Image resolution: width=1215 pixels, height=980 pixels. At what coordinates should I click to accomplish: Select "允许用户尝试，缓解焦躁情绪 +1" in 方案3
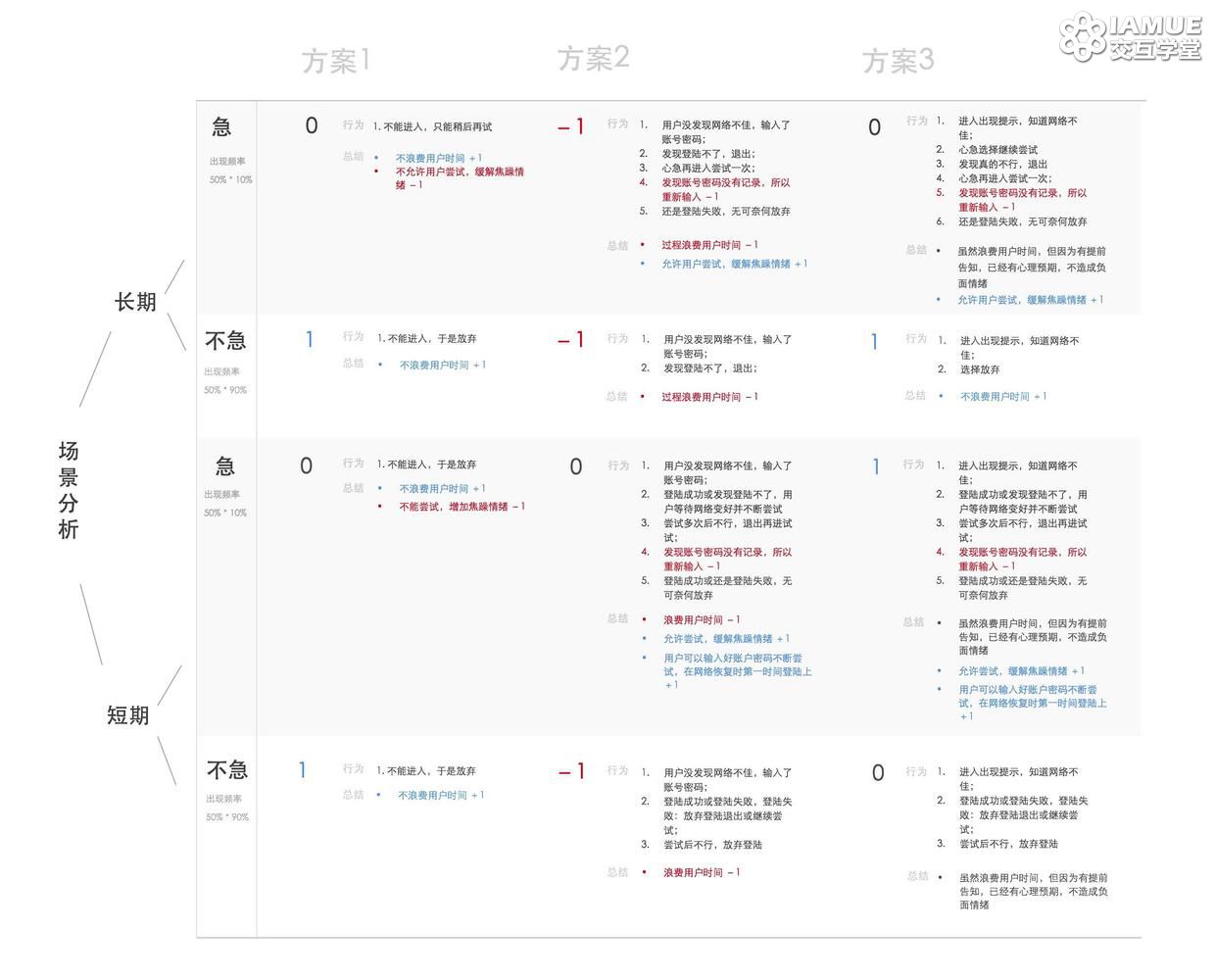pos(1031,300)
